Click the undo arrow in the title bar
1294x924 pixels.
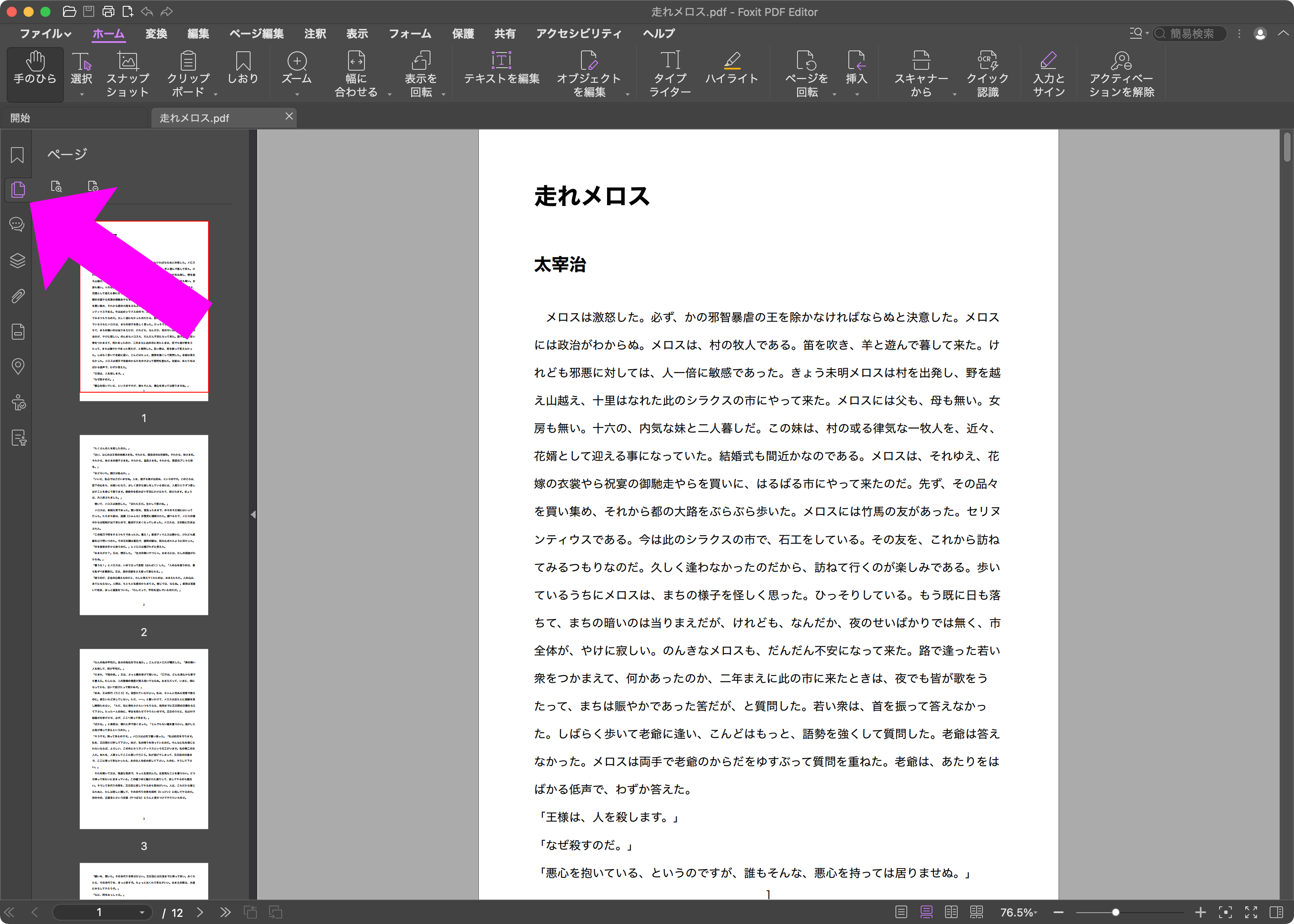[147, 11]
